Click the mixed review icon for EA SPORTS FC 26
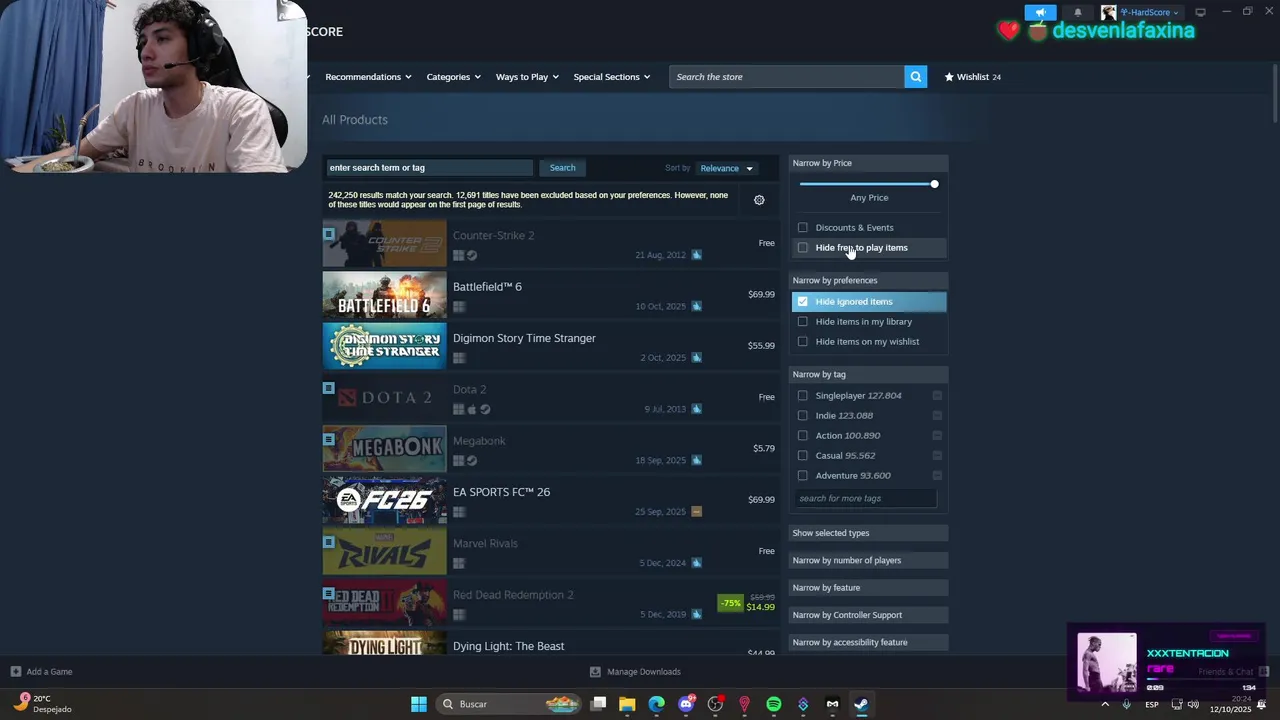1280x720 pixels. (x=696, y=512)
